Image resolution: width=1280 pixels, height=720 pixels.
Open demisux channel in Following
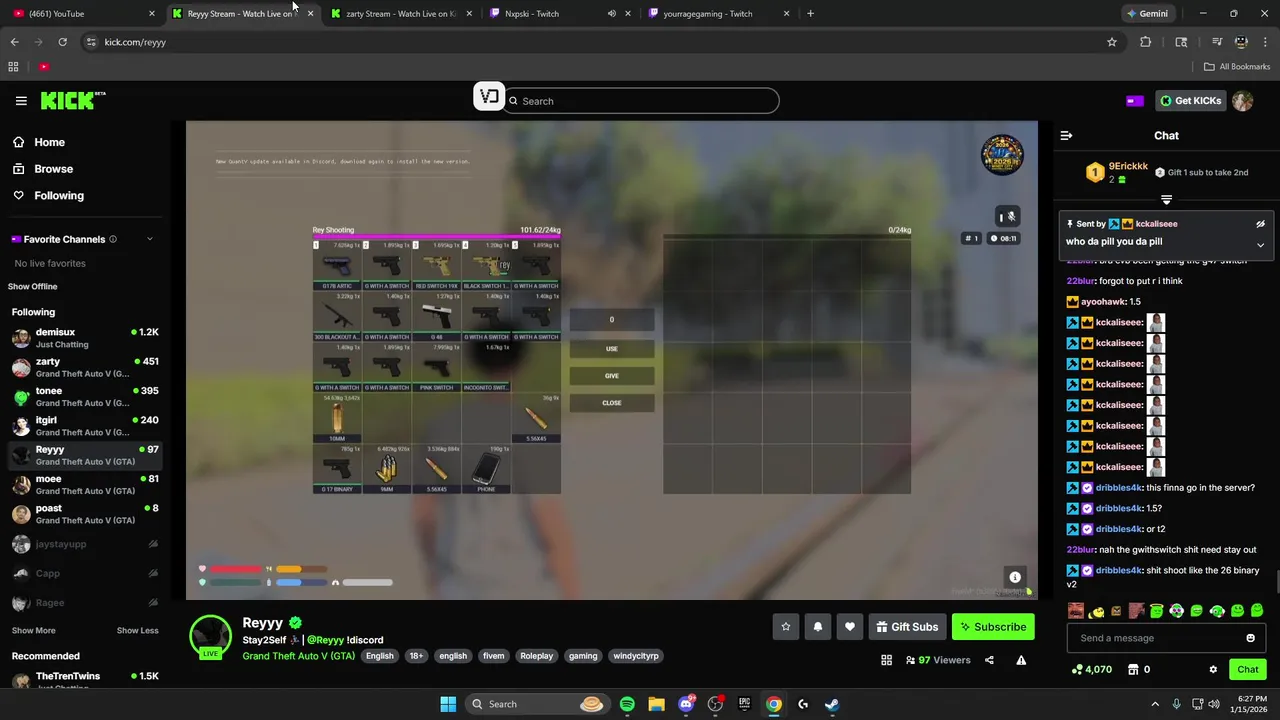(x=85, y=338)
